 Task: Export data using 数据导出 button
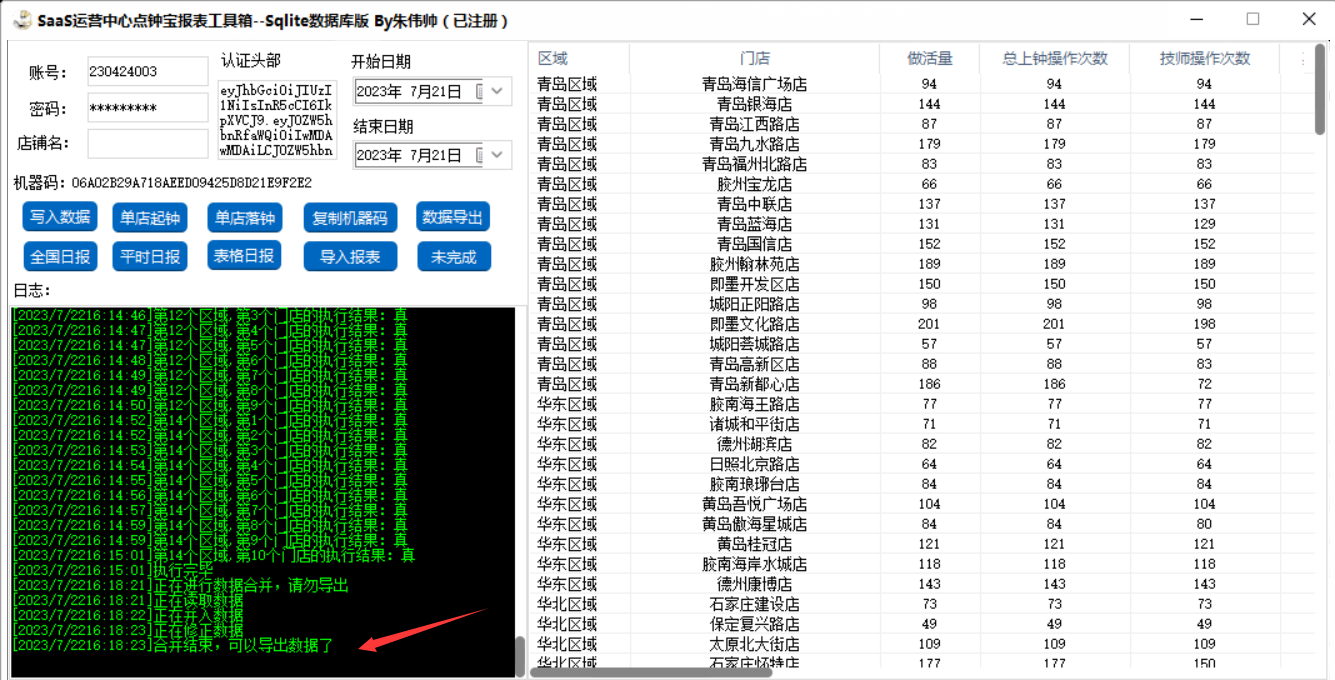tap(453, 218)
